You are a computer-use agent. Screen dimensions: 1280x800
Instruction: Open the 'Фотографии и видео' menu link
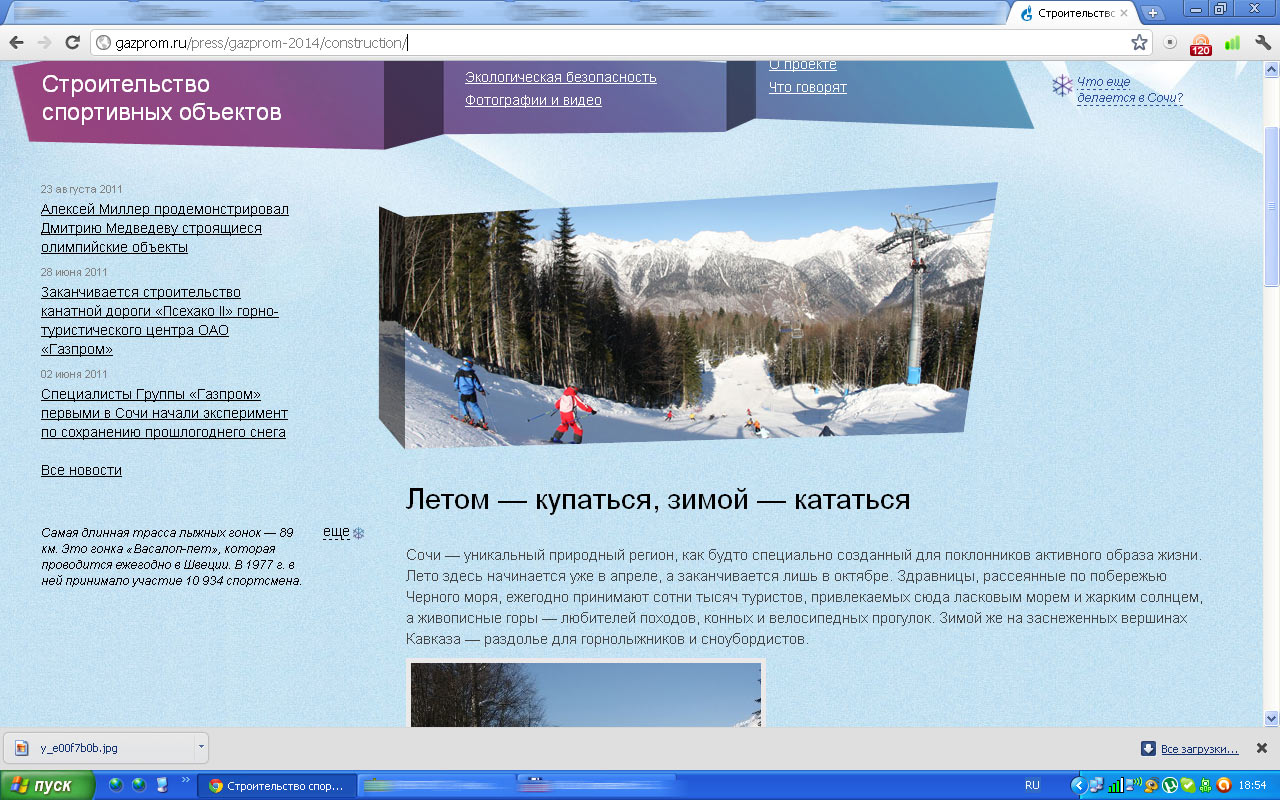pyautogui.click(x=533, y=100)
